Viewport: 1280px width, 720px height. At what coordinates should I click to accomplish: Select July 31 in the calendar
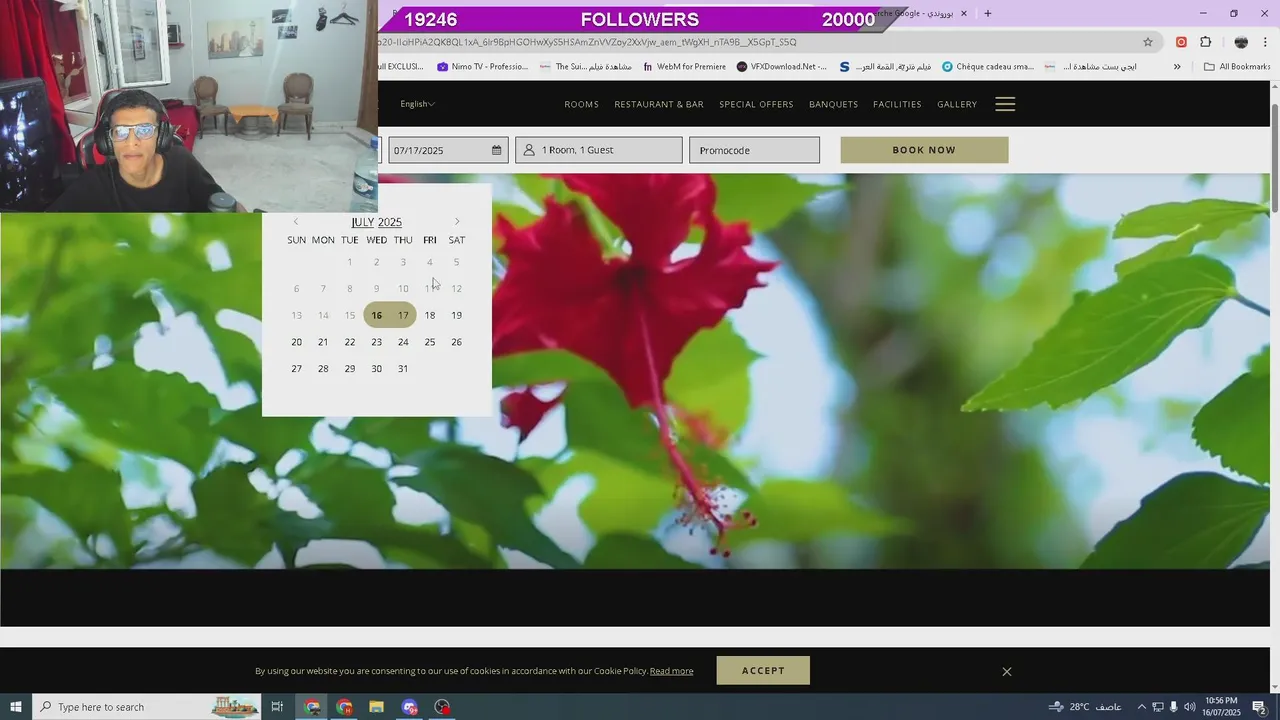tap(403, 369)
